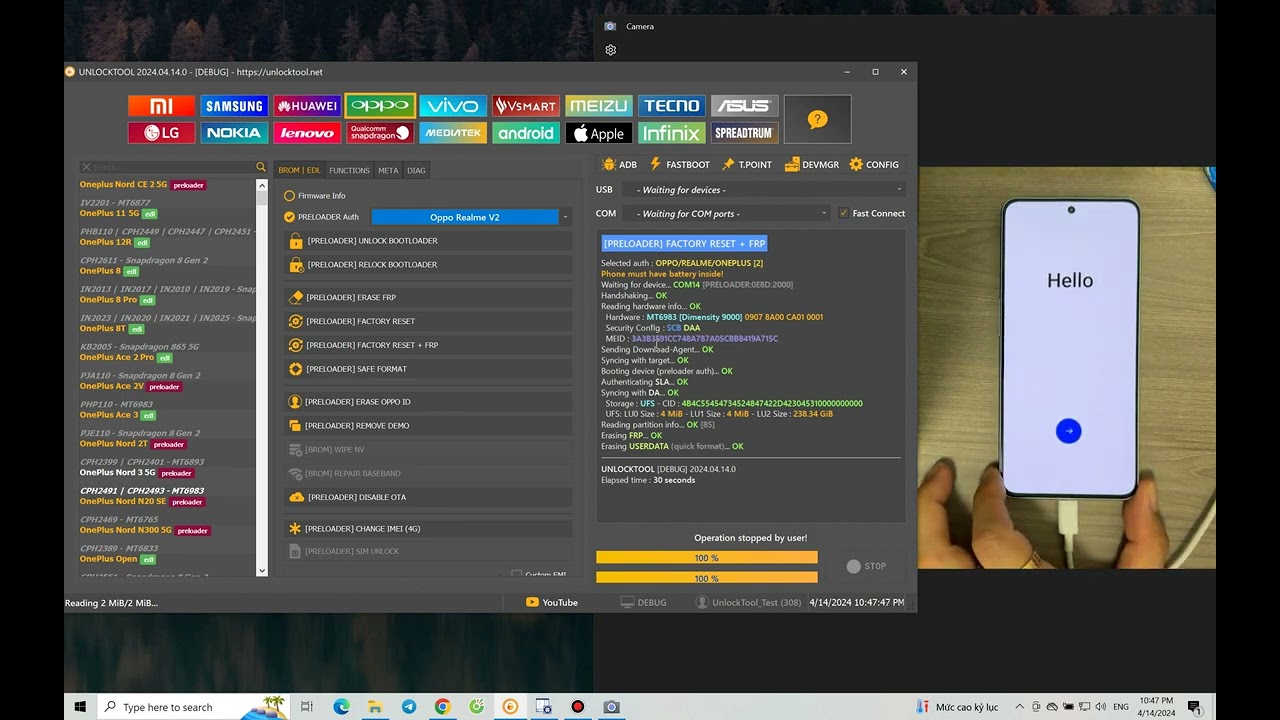Open the YouTube link in status bar
Screen dimensions: 1280x720
552,603
